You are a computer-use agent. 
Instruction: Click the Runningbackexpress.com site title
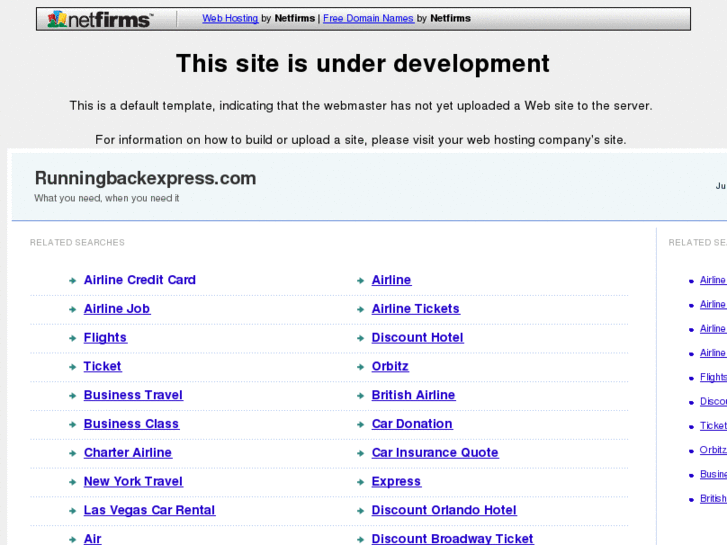(x=145, y=178)
